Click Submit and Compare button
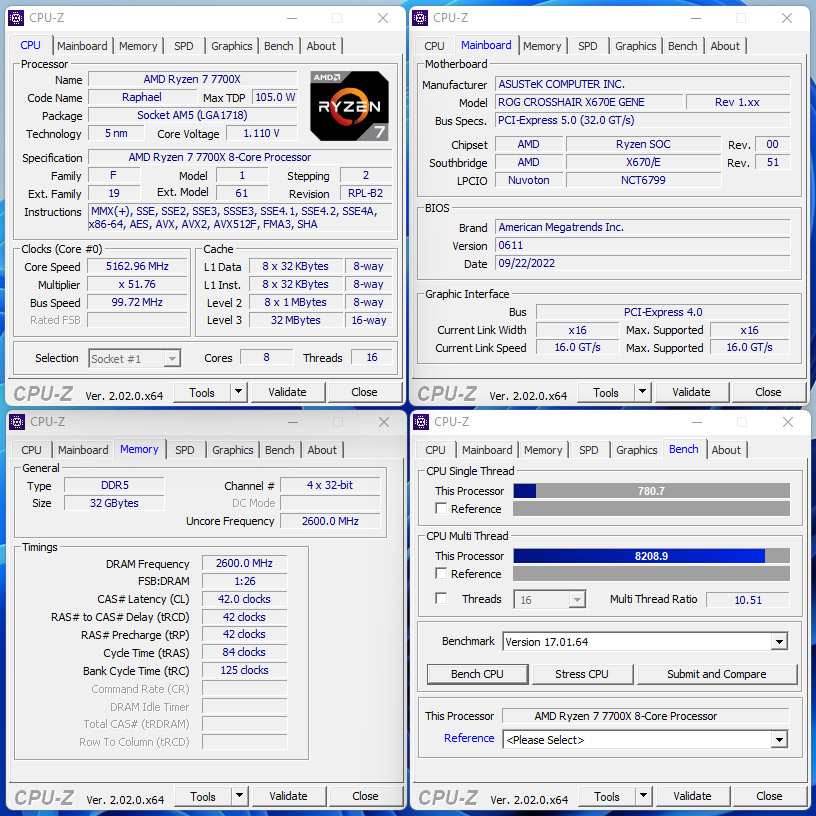 tap(717, 674)
